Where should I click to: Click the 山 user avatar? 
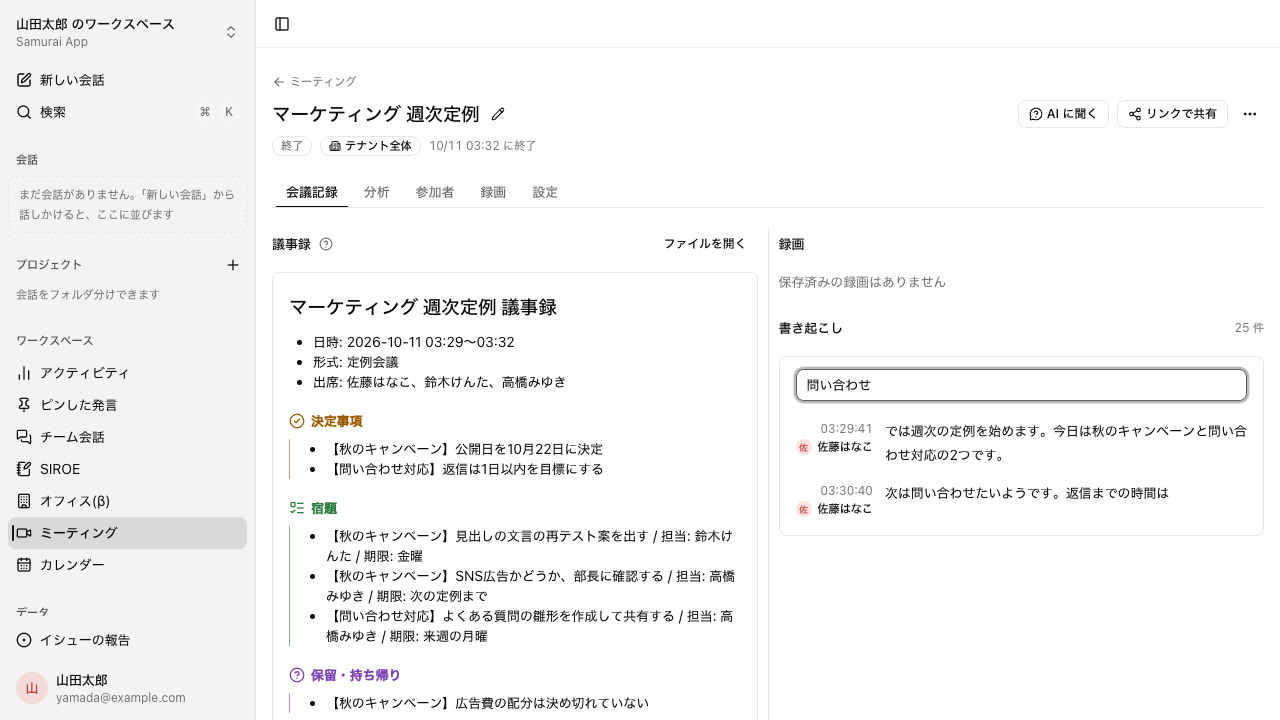[32, 688]
